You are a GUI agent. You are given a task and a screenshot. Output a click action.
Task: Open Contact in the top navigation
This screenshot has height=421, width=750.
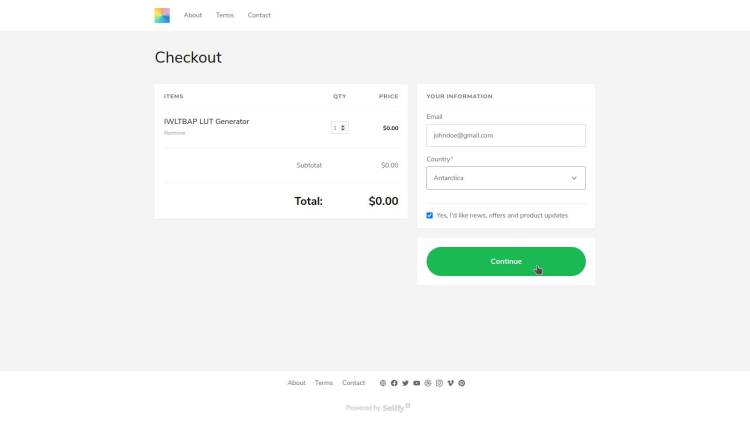pos(259,15)
